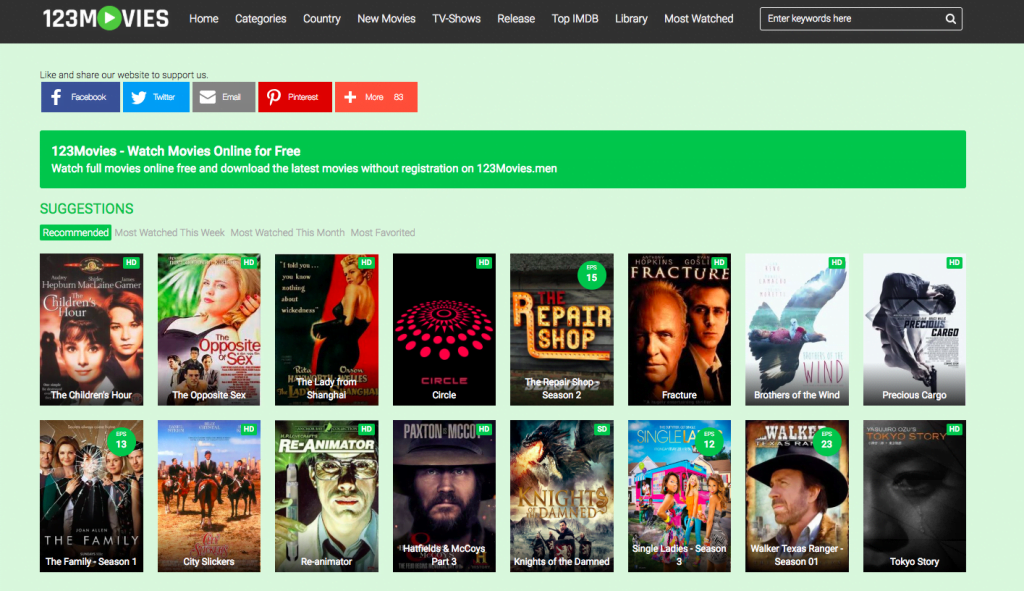Image resolution: width=1024 pixels, height=591 pixels.
Task: Open TV-Shows page
Action: 456,19
